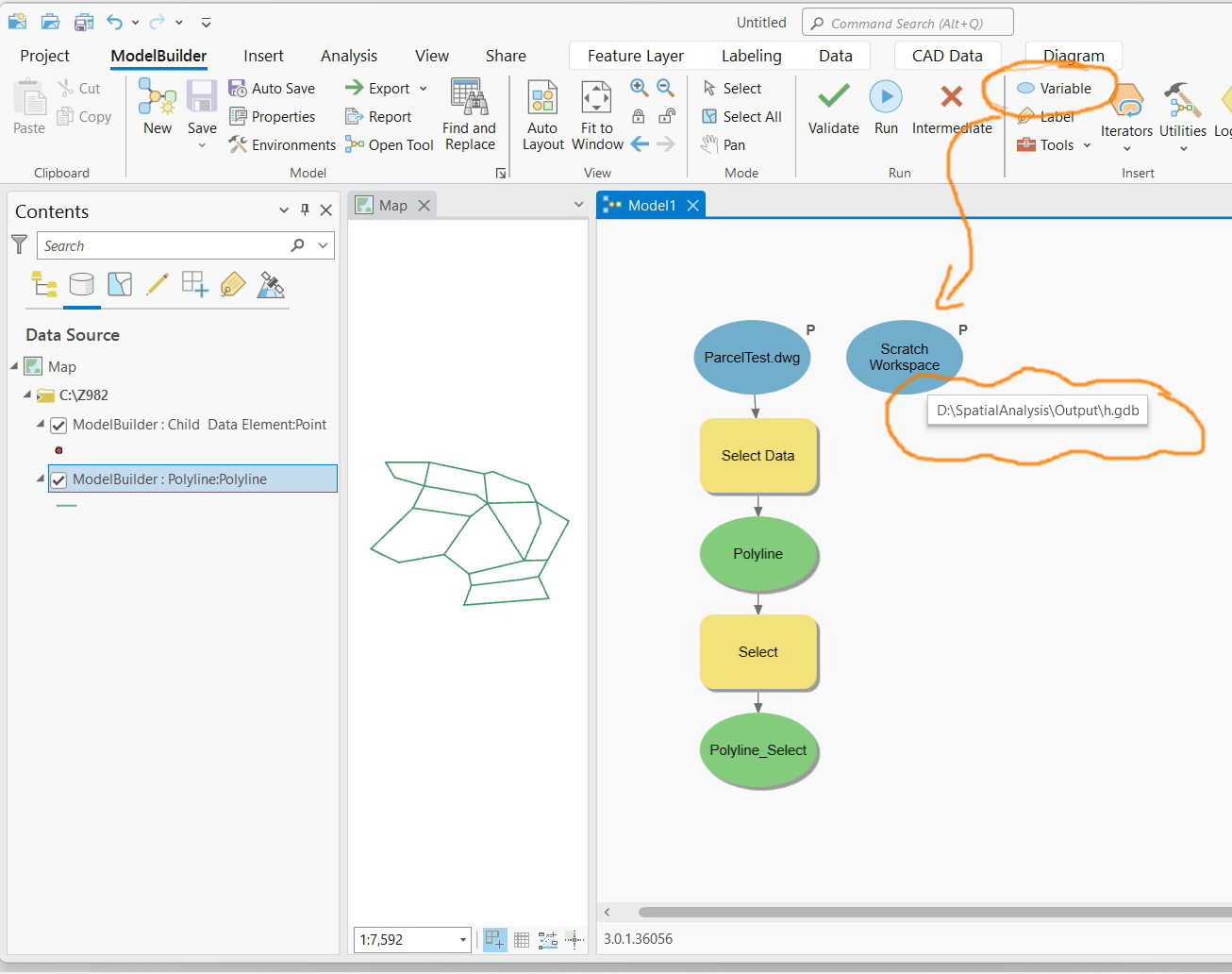Expand the Export dropdown arrow
This screenshot has width=1232, height=974.
pyautogui.click(x=424, y=89)
